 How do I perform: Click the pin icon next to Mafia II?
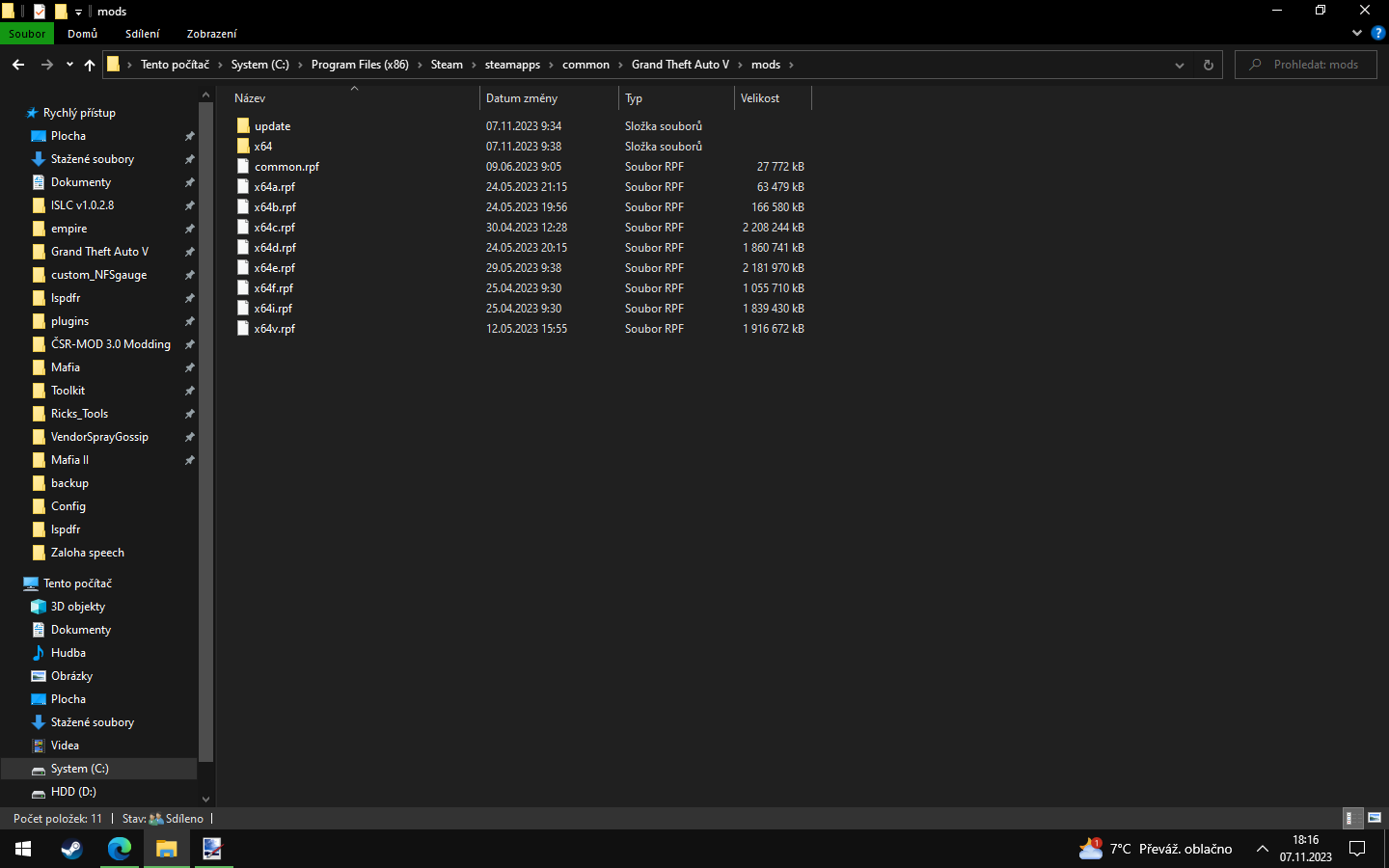click(190, 460)
